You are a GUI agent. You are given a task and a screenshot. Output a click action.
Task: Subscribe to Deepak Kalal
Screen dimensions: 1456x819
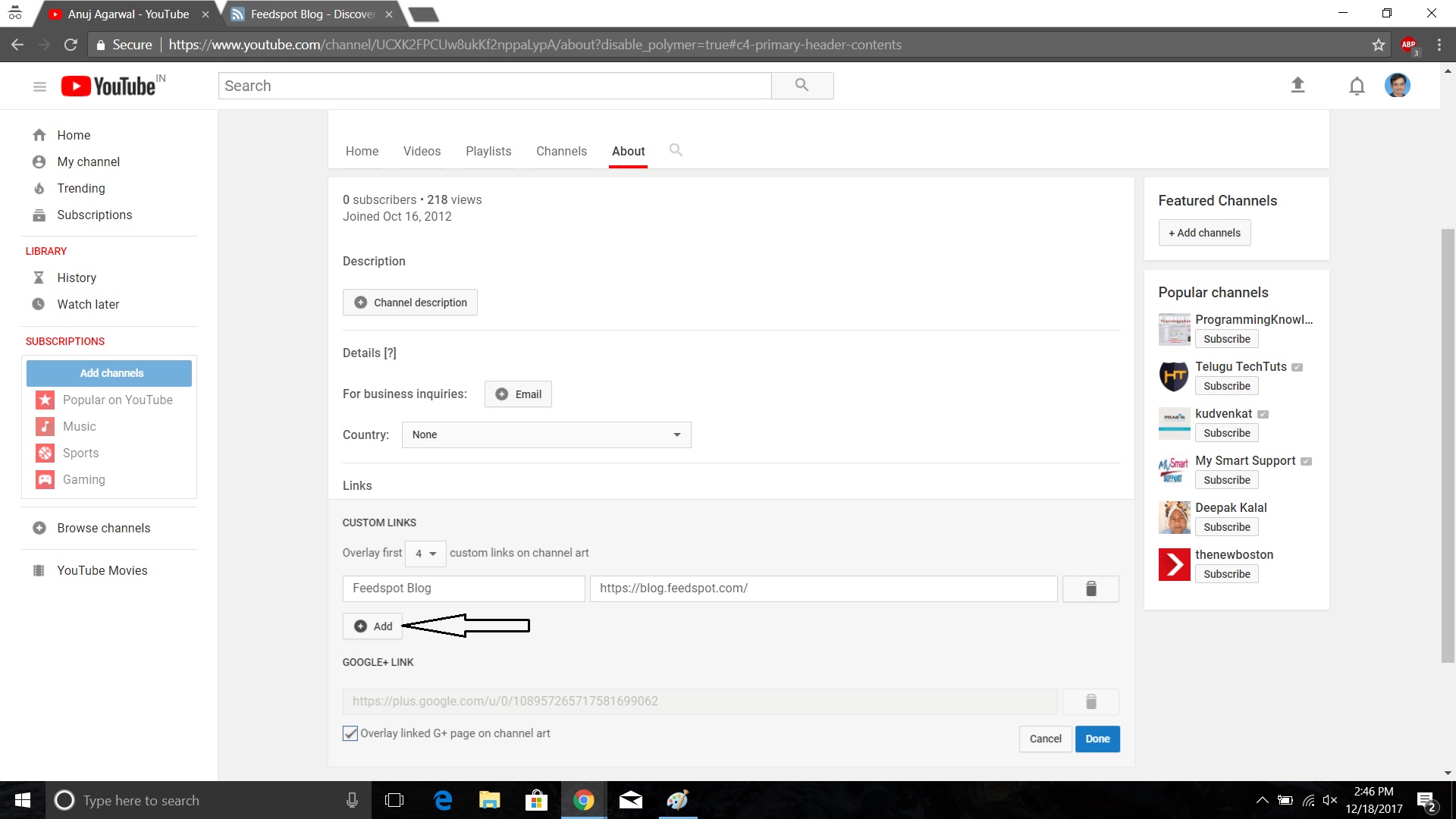tap(1226, 527)
